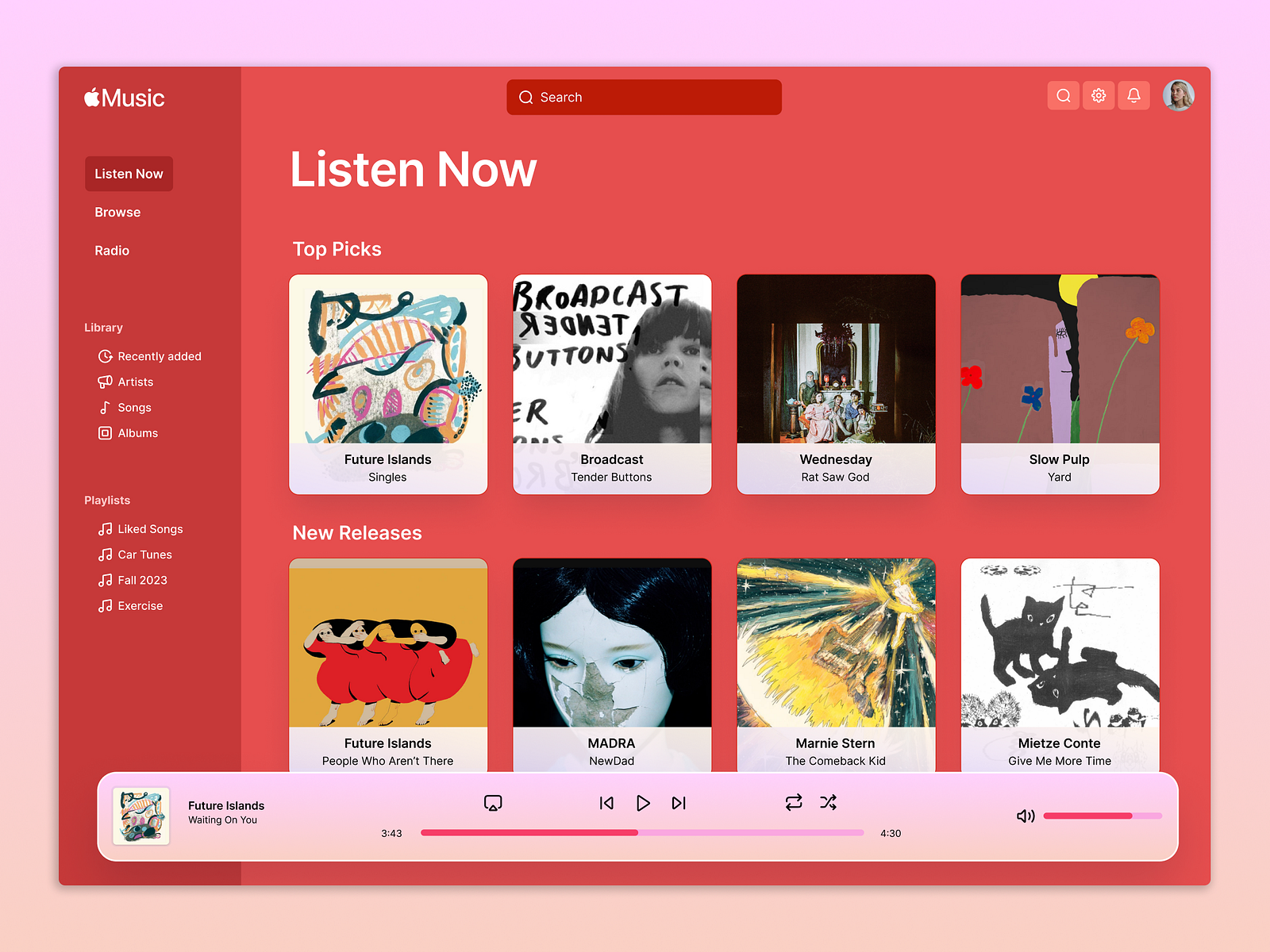
Task: Open People Who Aren't There album
Action: click(x=388, y=665)
